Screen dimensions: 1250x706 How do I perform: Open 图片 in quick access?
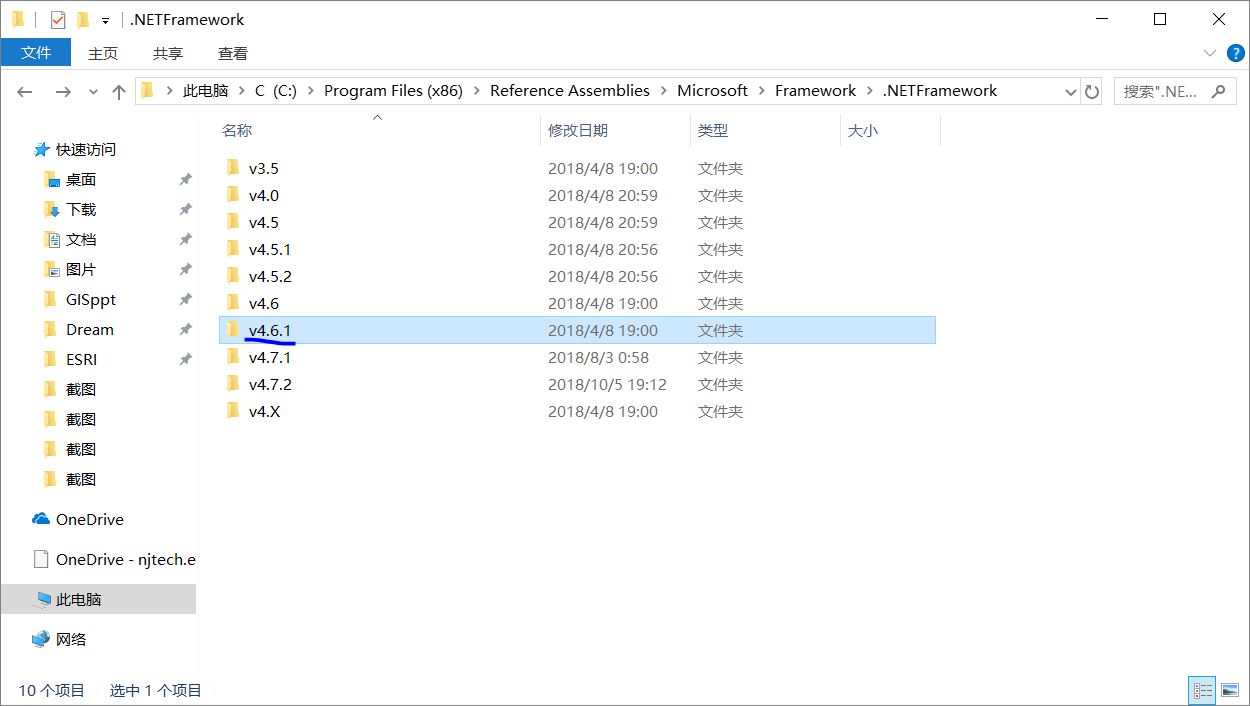[81, 269]
